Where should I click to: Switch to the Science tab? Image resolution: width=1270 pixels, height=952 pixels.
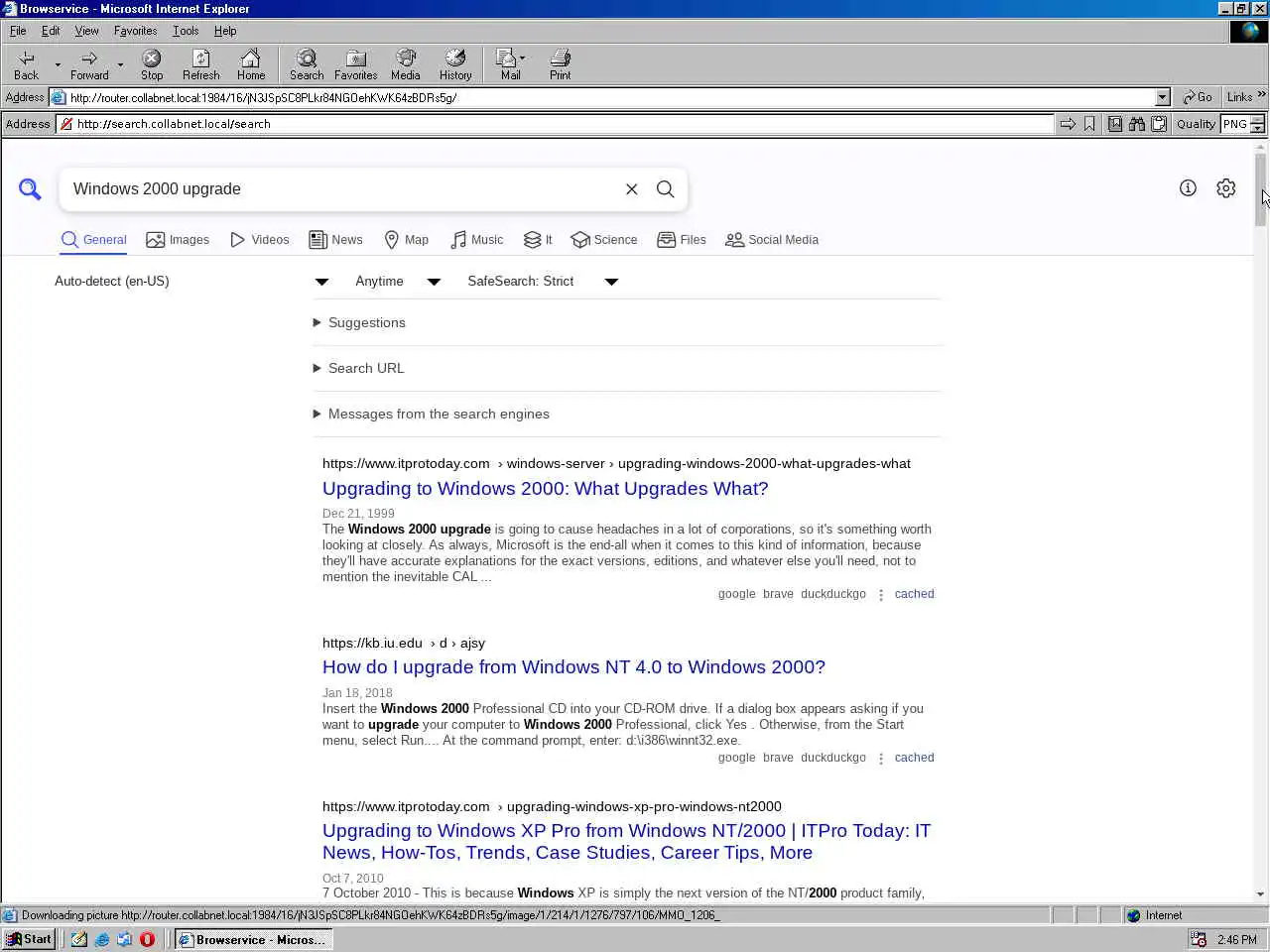click(x=604, y=240)
